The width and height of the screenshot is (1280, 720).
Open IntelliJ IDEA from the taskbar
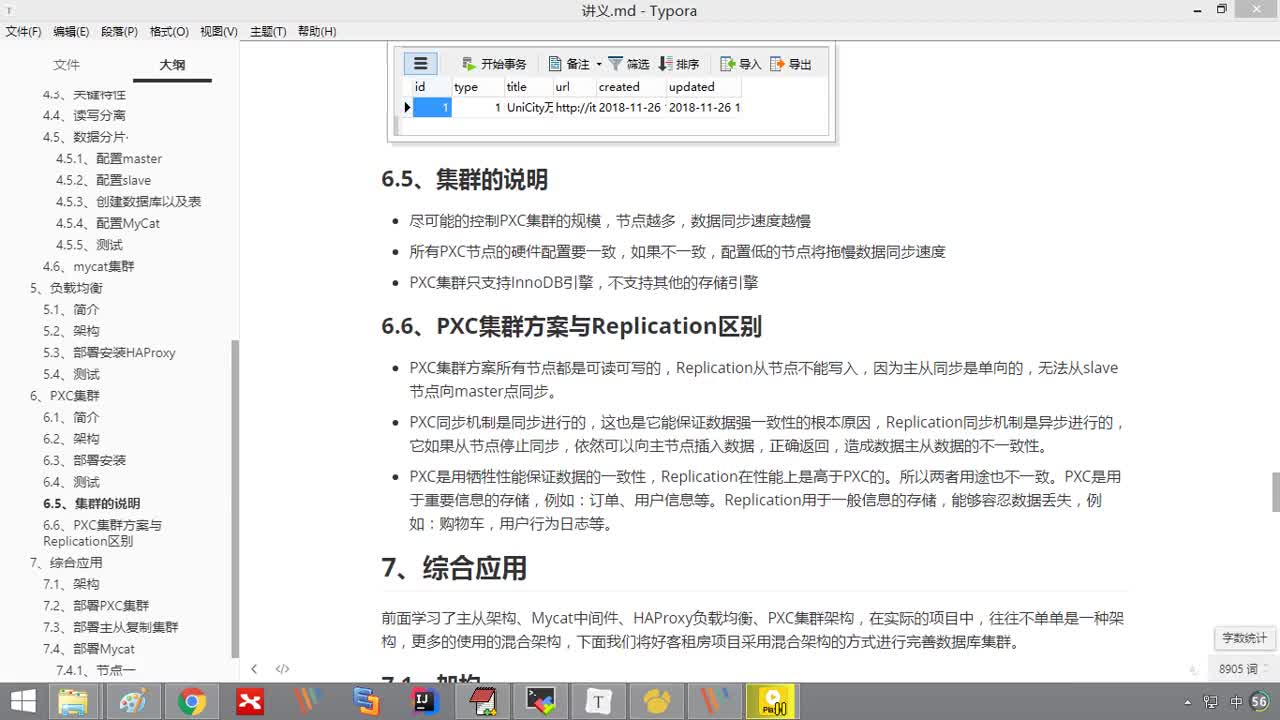424,701
